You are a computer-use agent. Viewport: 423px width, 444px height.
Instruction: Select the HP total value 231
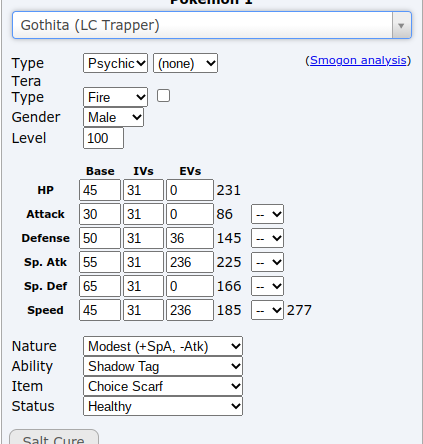point(229,190)
